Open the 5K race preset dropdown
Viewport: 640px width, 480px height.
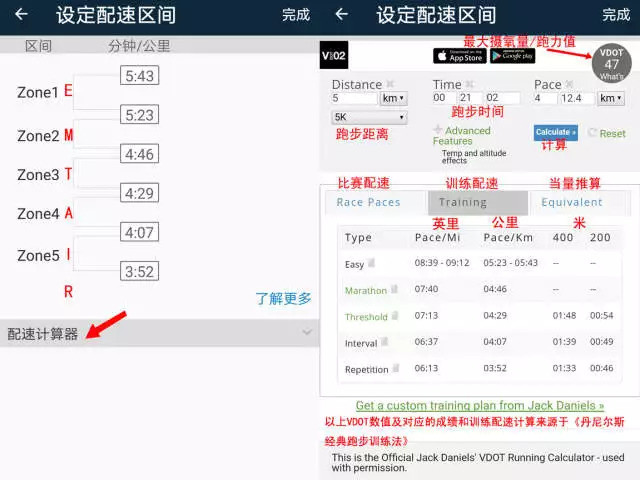(x=369, y=117)
